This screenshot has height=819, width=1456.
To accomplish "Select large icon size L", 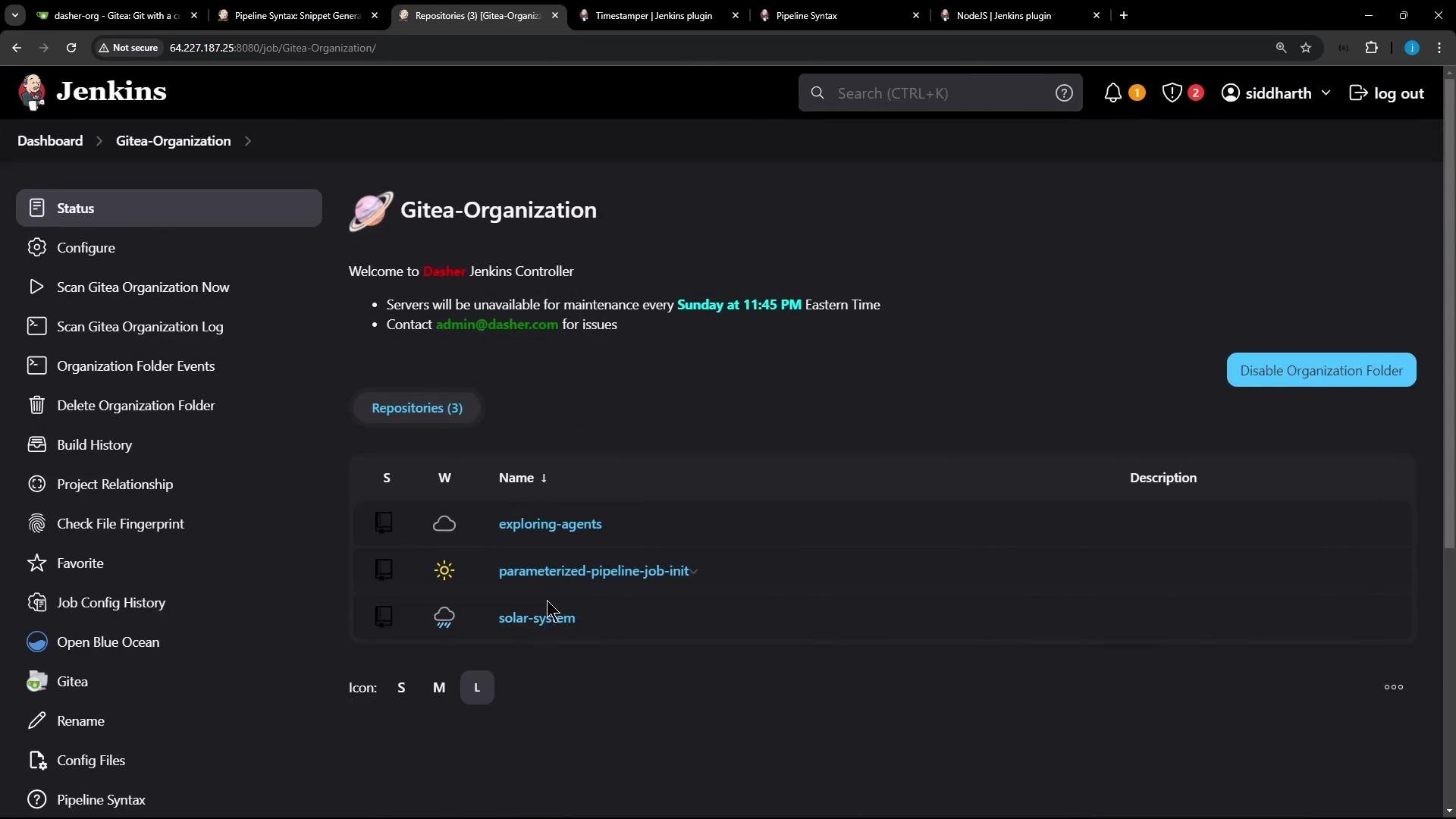I will pyautogui.click(x=477, y=687).
